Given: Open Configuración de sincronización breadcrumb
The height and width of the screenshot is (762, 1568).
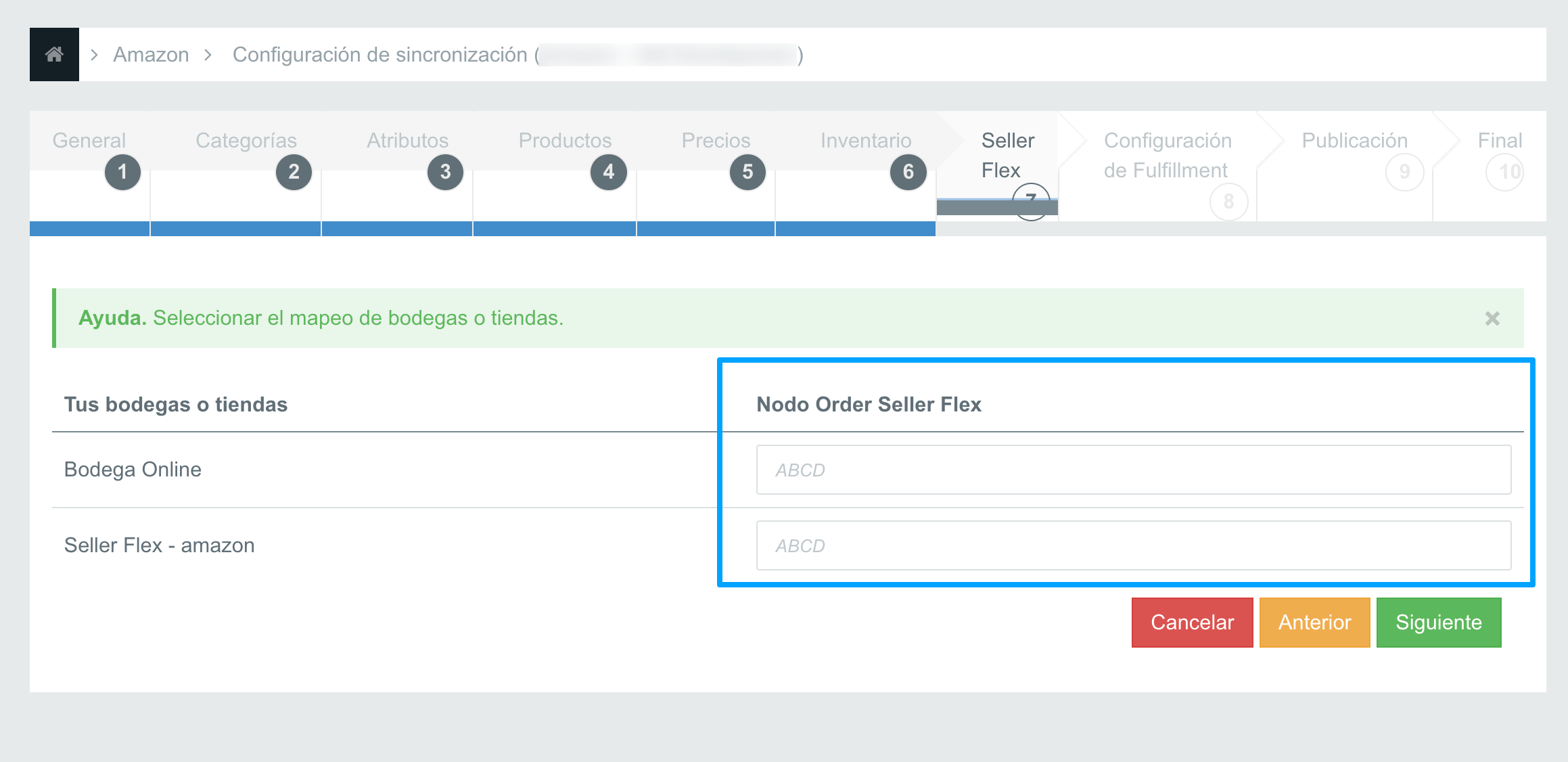Looking at the screenshot, I should (x=379, y=54).
